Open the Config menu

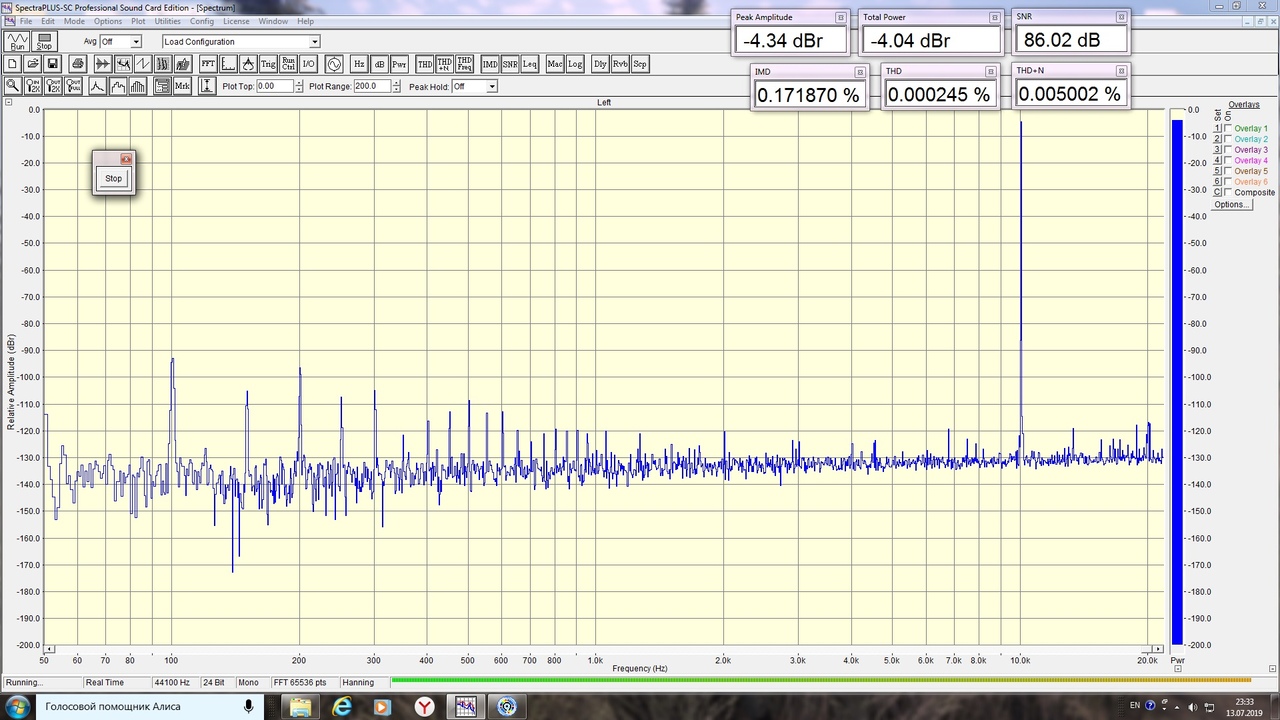pyautogui.click(x=201, y=21)
